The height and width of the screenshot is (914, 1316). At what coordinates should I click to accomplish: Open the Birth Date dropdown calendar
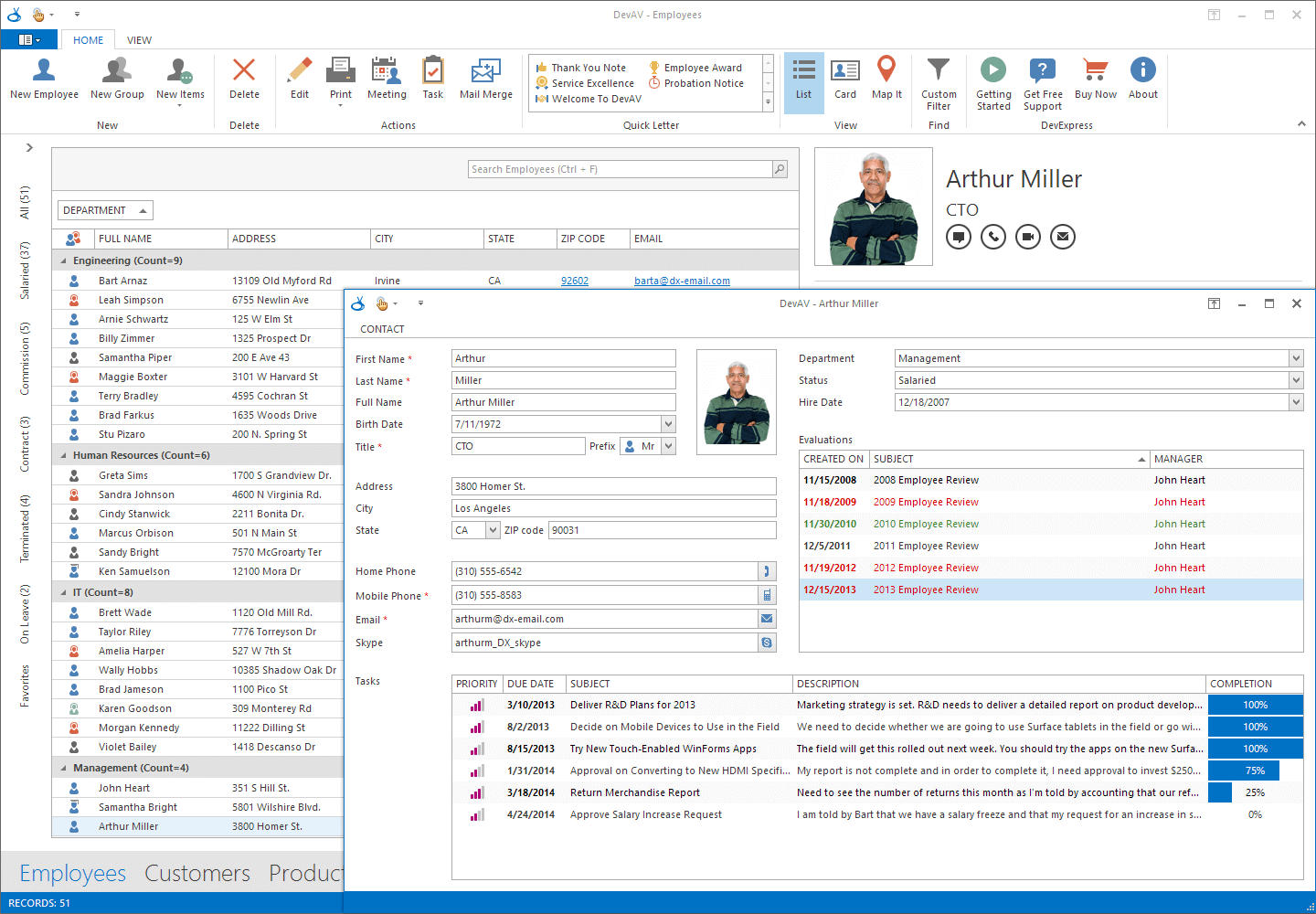coord(668,424)
